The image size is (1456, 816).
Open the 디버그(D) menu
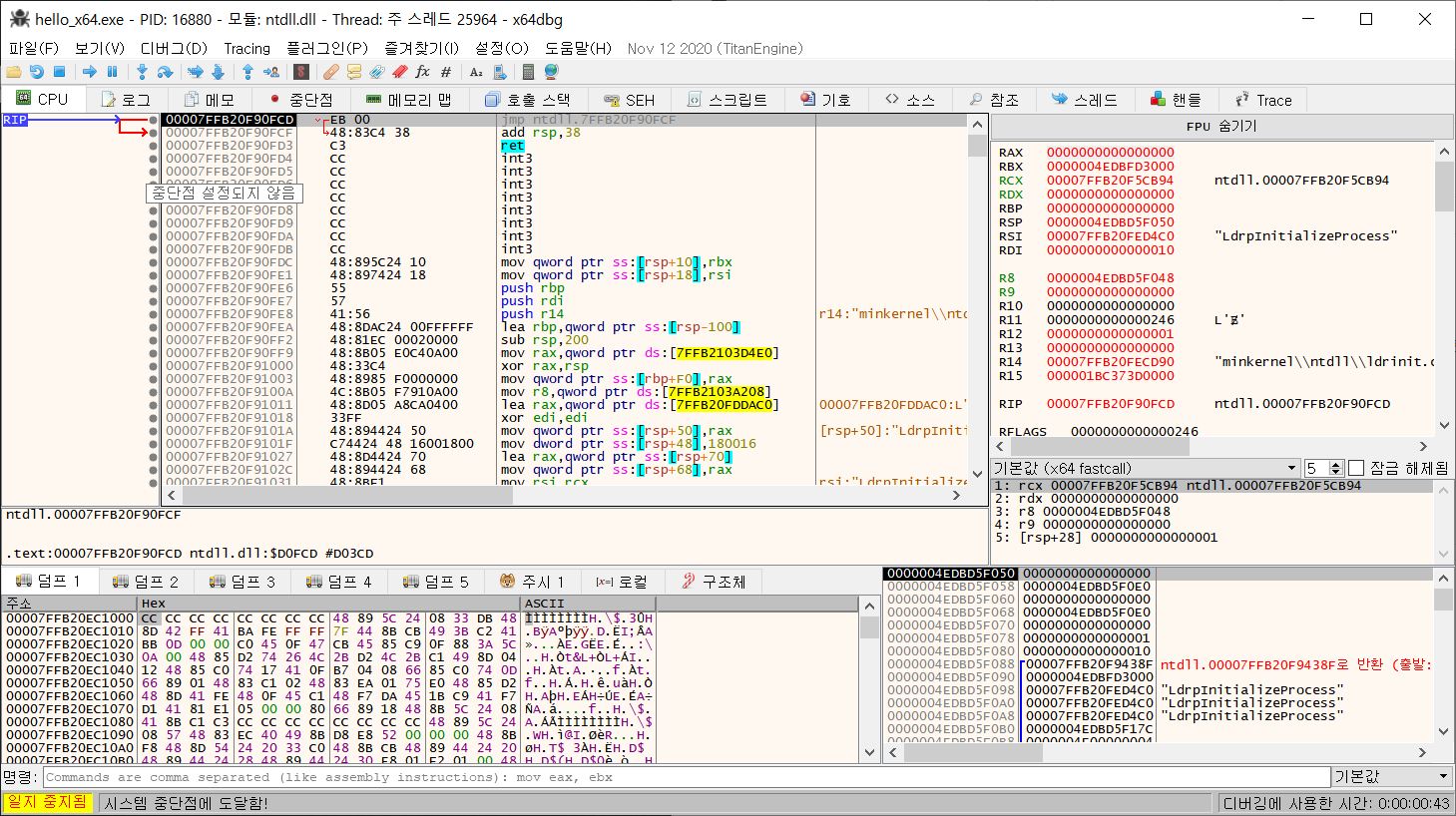point(174,48)
